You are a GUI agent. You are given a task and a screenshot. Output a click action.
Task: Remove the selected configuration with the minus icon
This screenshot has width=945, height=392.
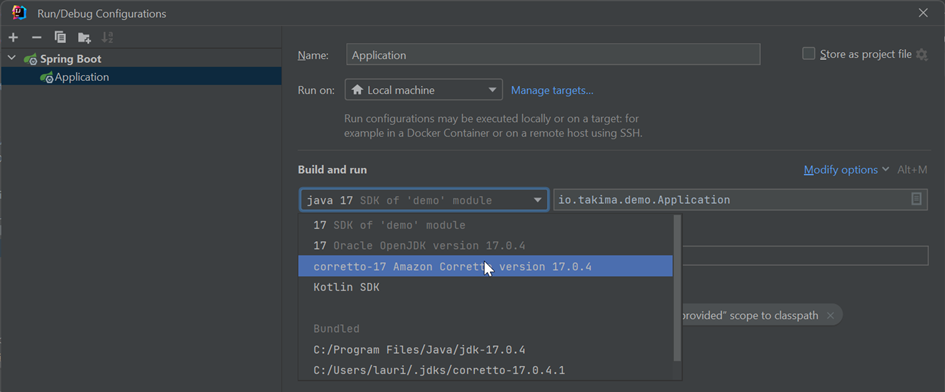coord(36,37)
